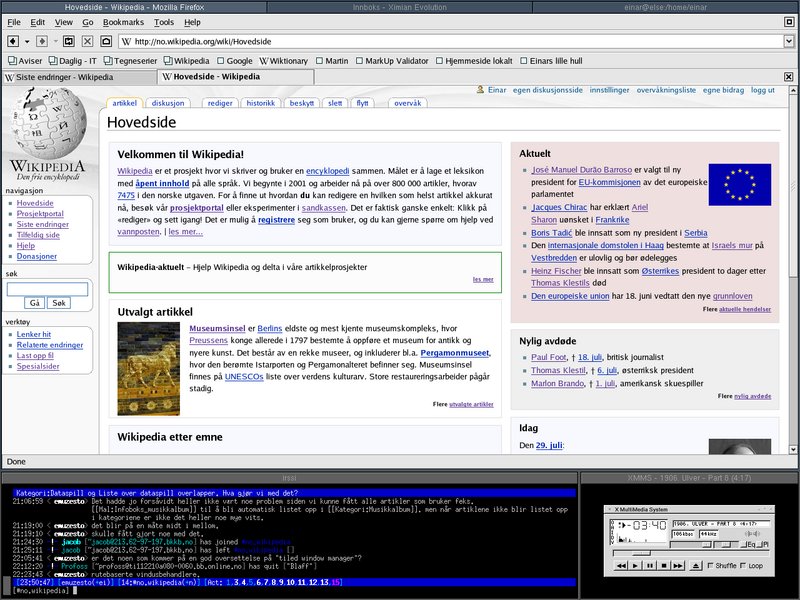Click the logg ut link
Image resolution: width=800 pixels, height=600 pixels.
point(762,90)
